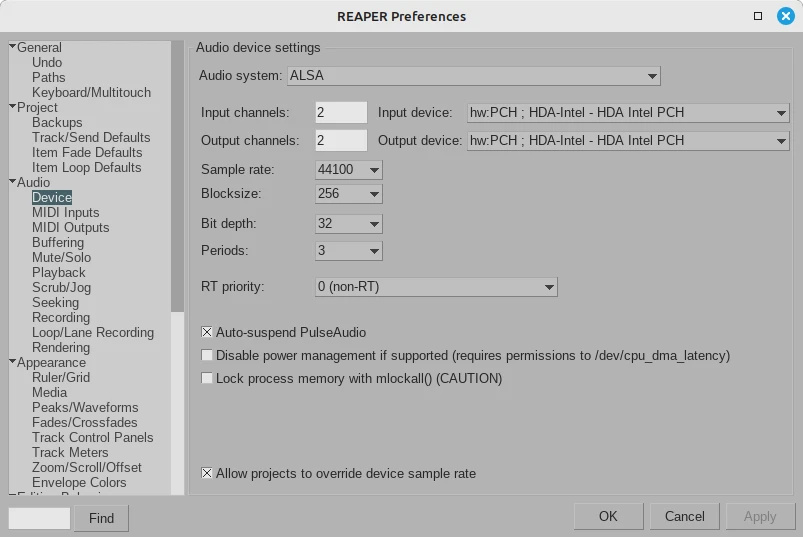
Task: Select the Project category label
Action: pos(37,108)
